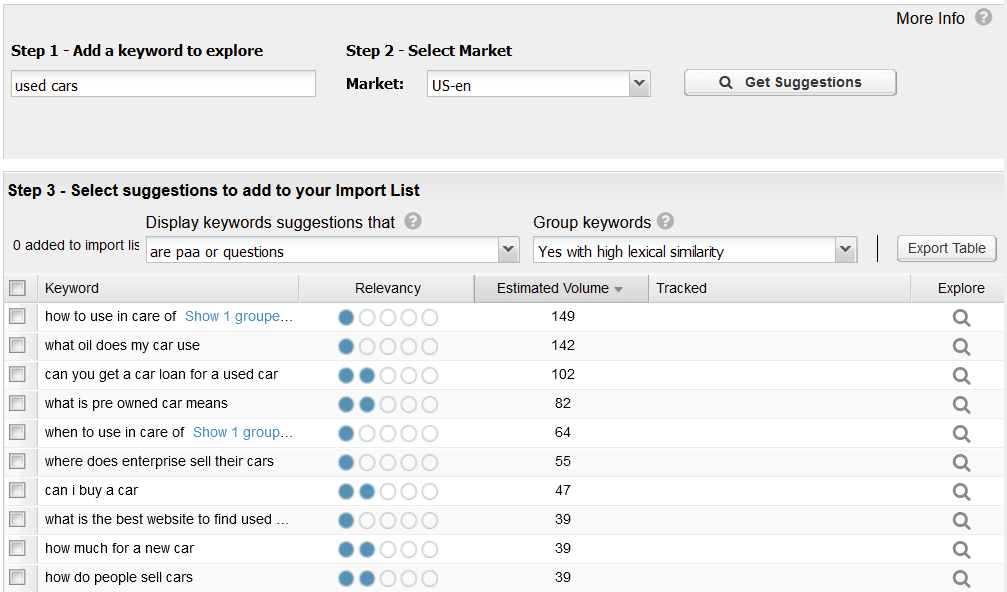
Task: Check the select-all keywords checkbox
Action: pyautogui.click(x=17, y=288)
